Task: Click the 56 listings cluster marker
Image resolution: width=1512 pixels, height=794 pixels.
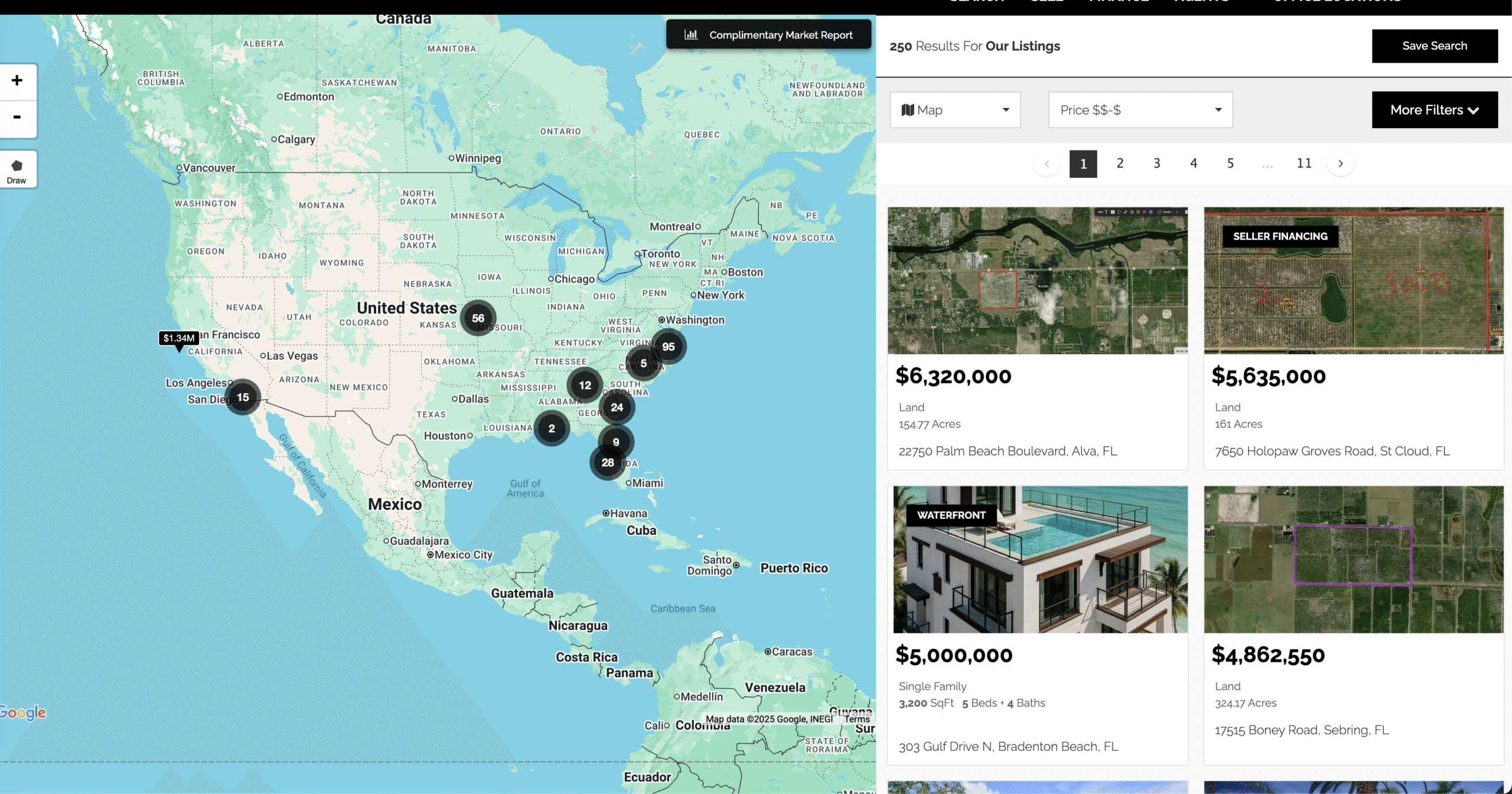Action: click(x=478, y=318)
